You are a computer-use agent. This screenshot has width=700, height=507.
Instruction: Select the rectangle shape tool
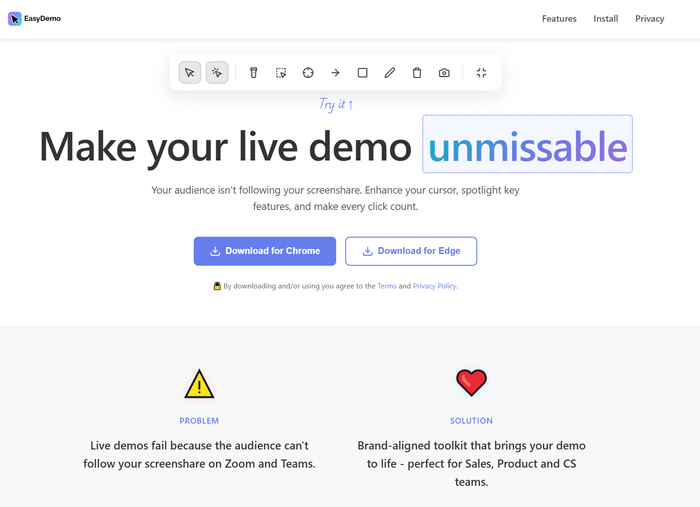tap(363, 73)
